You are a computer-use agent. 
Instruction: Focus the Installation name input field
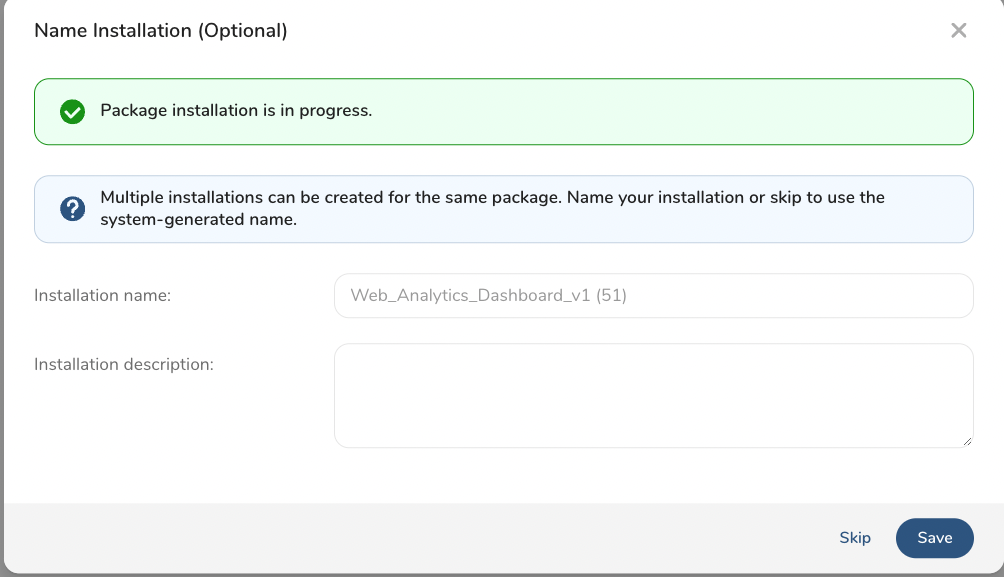(x=653, y=296)
